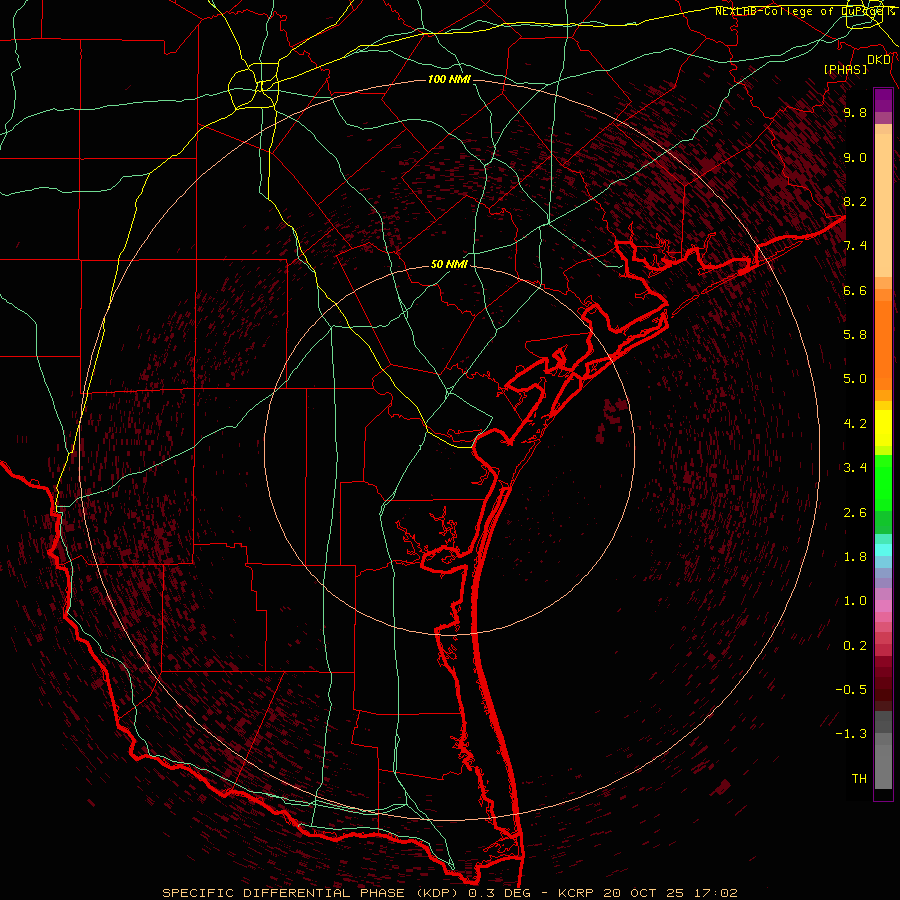Image resolution: width=900 pixels, height=900 pixels.
Task: Select the 1.8 scale value label
Action: pyautogui.click(x=855, y=557)
